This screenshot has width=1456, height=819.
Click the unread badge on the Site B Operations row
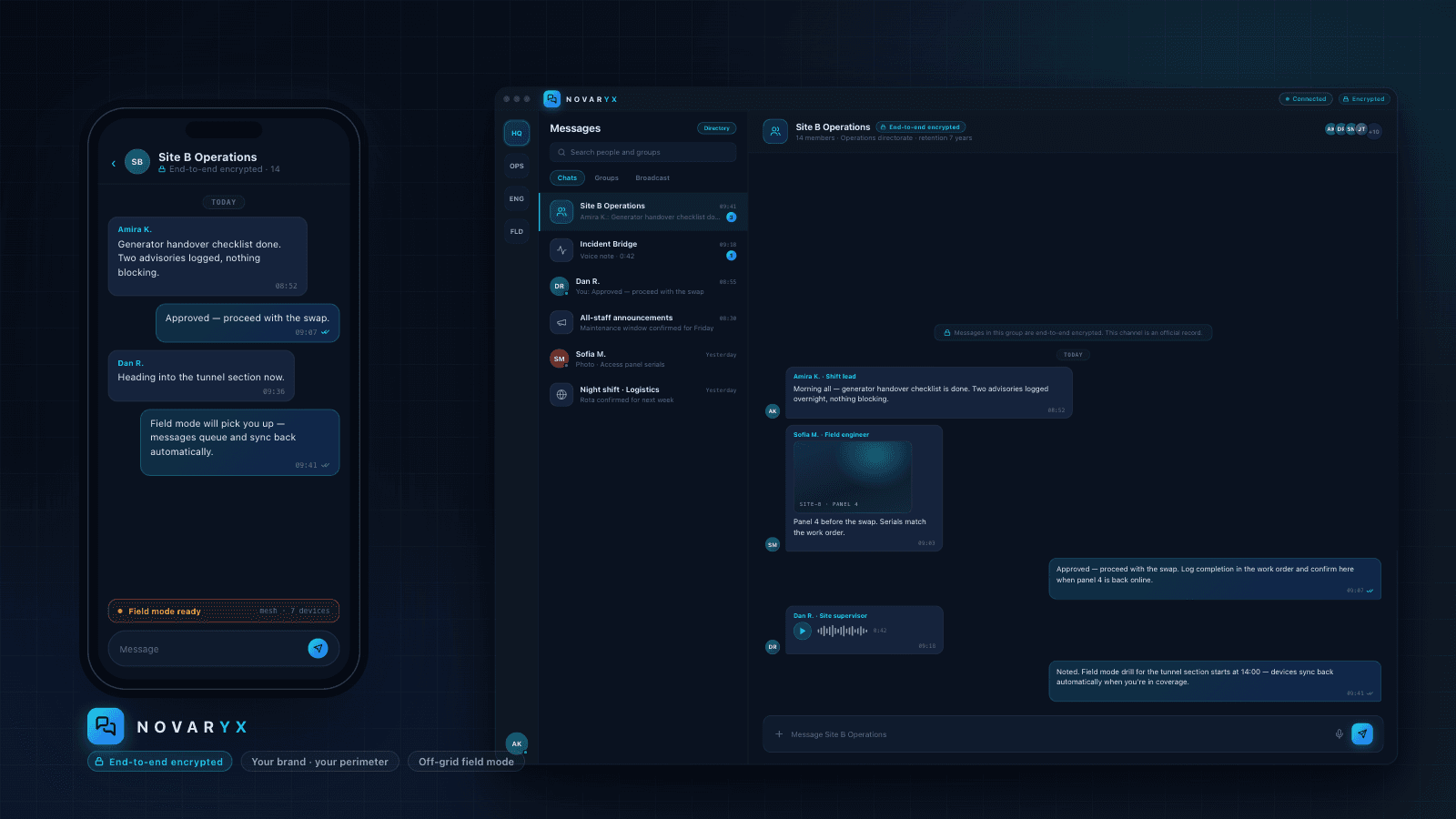[x=731, y=217]
